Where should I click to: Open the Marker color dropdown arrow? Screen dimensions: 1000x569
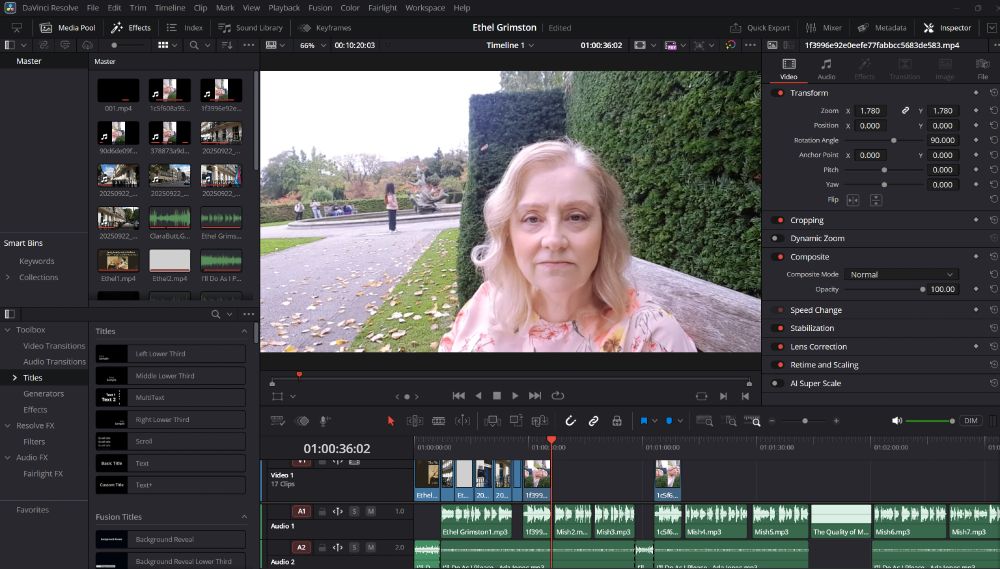680,421
